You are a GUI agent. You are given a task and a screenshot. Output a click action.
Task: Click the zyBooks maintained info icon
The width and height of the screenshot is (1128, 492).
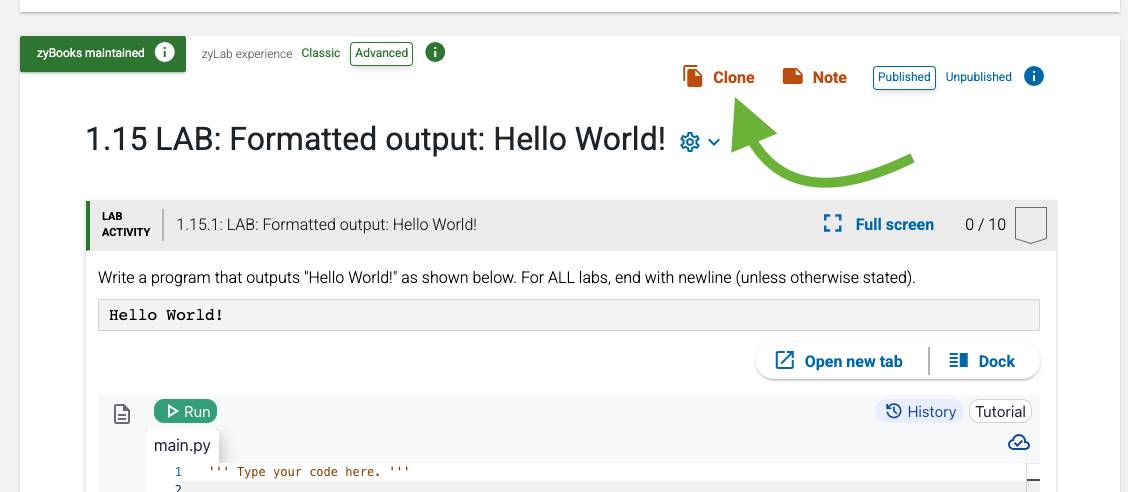click(165, 53)
